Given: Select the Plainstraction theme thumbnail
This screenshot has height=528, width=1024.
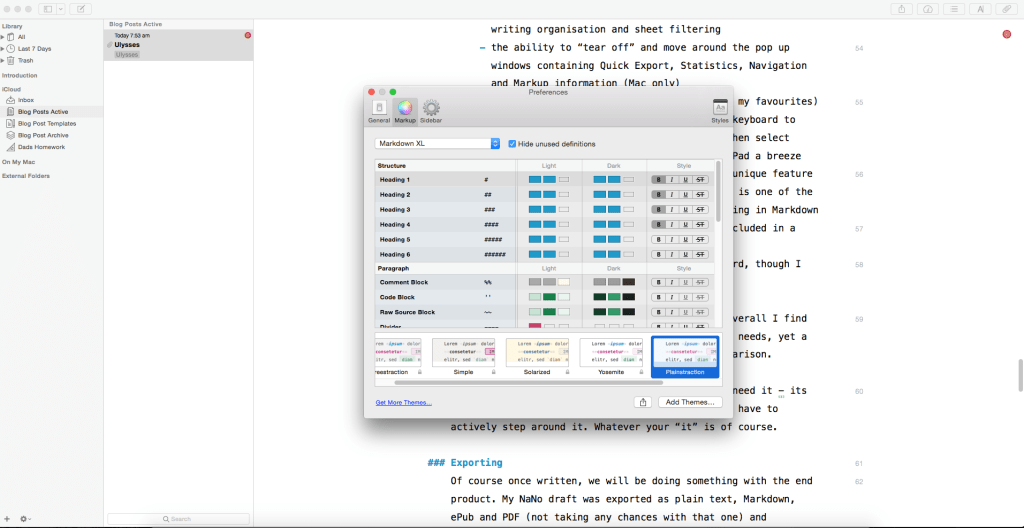Looking at the screenshot, I should pos(685,357).
